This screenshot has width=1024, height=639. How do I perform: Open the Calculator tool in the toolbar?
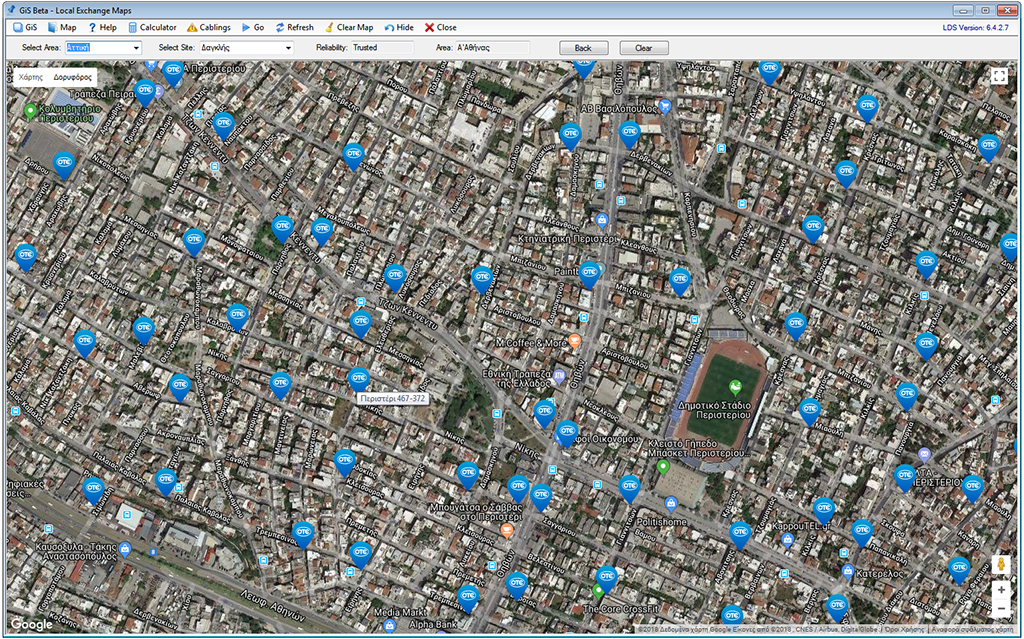click(x=152, y=28)
